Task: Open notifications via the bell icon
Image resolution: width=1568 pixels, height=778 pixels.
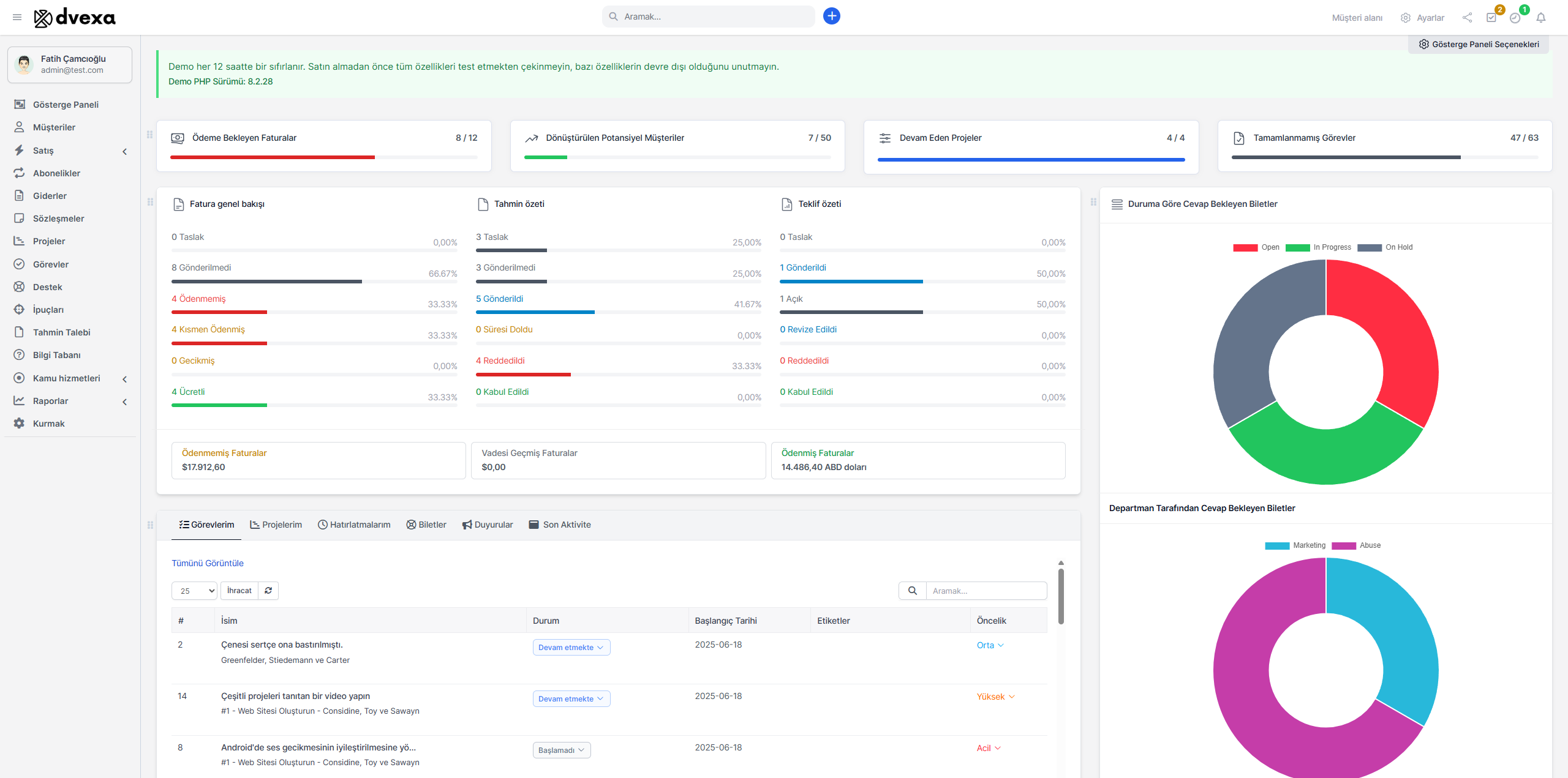Action: (x=1542, y=18)
